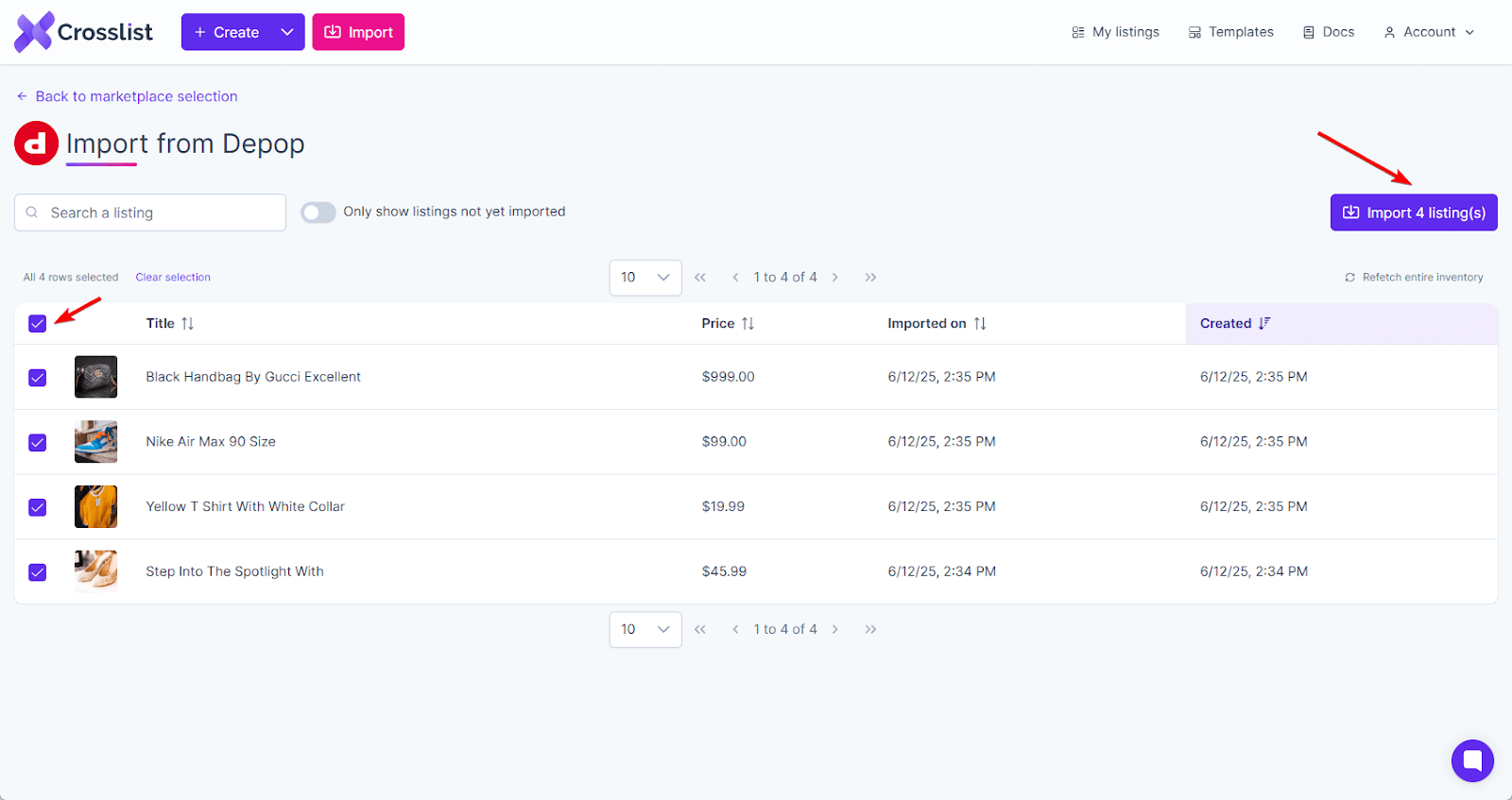Click the Gucci handbag thumbnail
This screenshot has width=1512, height=800.
[96, 377]
